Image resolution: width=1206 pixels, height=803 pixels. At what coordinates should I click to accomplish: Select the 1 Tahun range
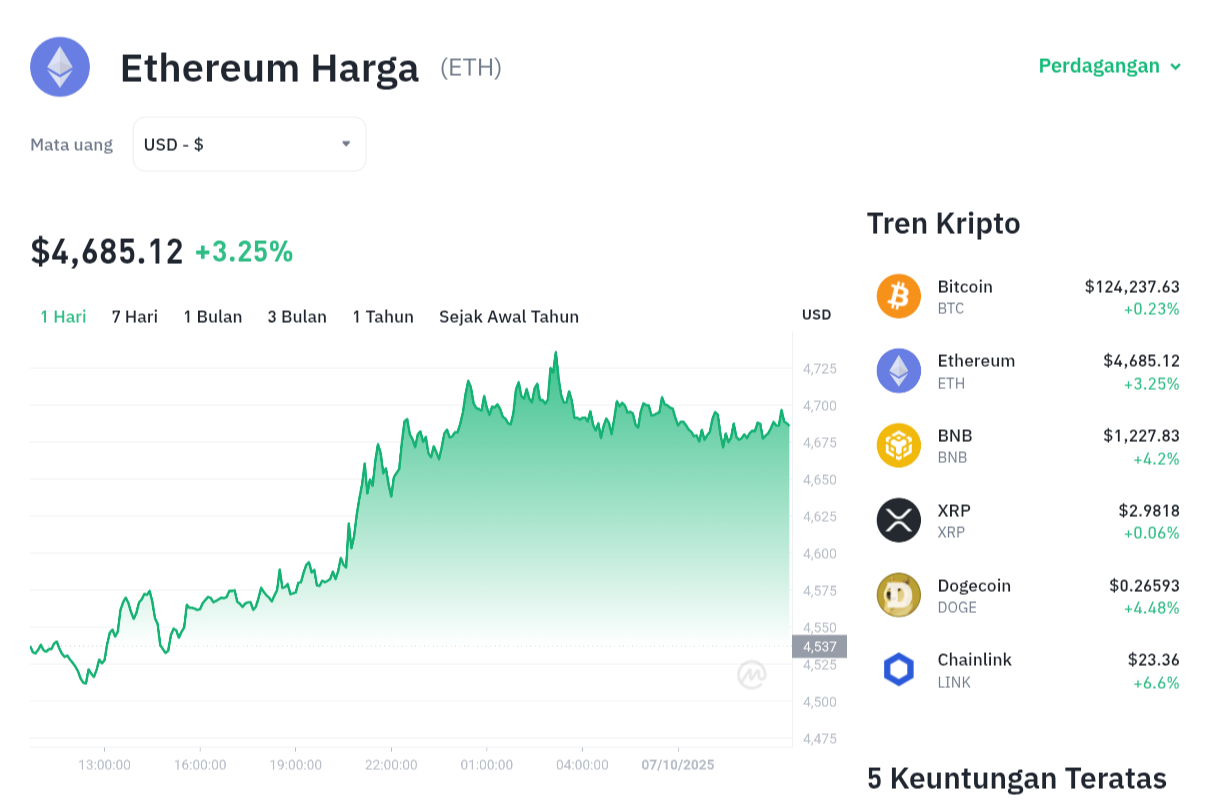(x=383, y=316)
